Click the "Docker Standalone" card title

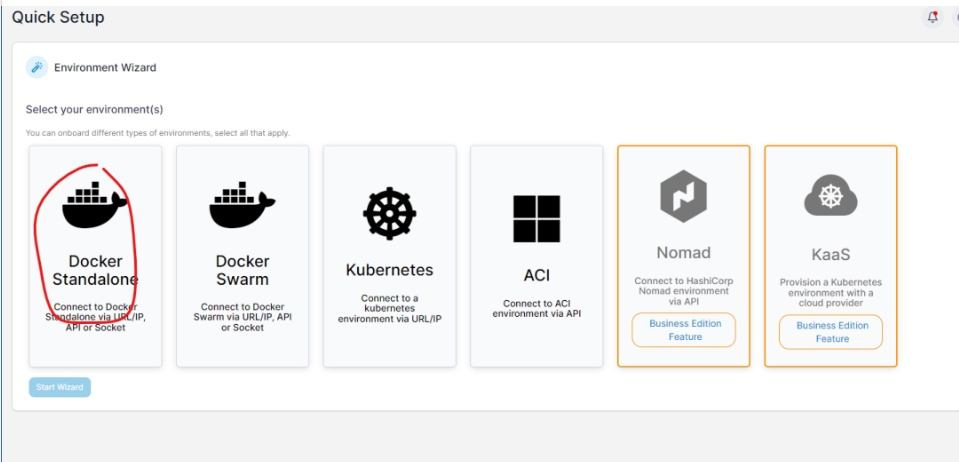click(x=95, y=270)
